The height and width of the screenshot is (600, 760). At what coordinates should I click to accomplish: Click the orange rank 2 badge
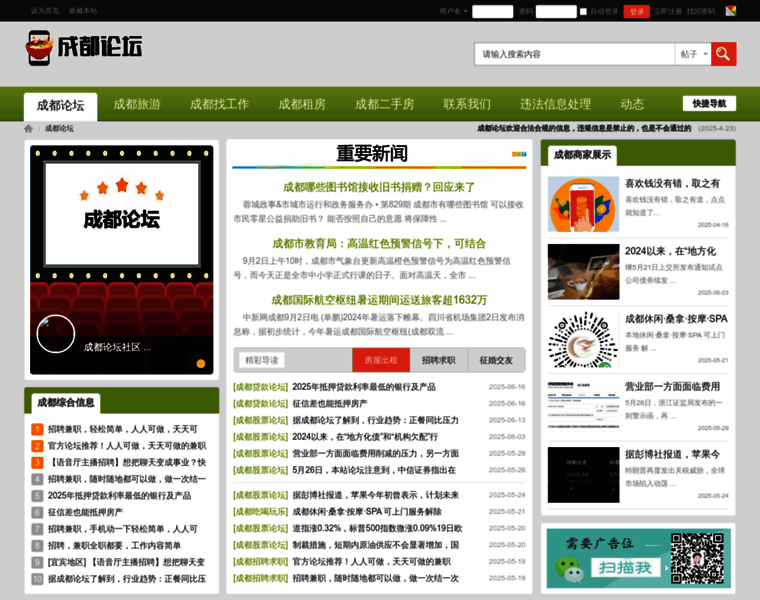[x=37, y=446]
